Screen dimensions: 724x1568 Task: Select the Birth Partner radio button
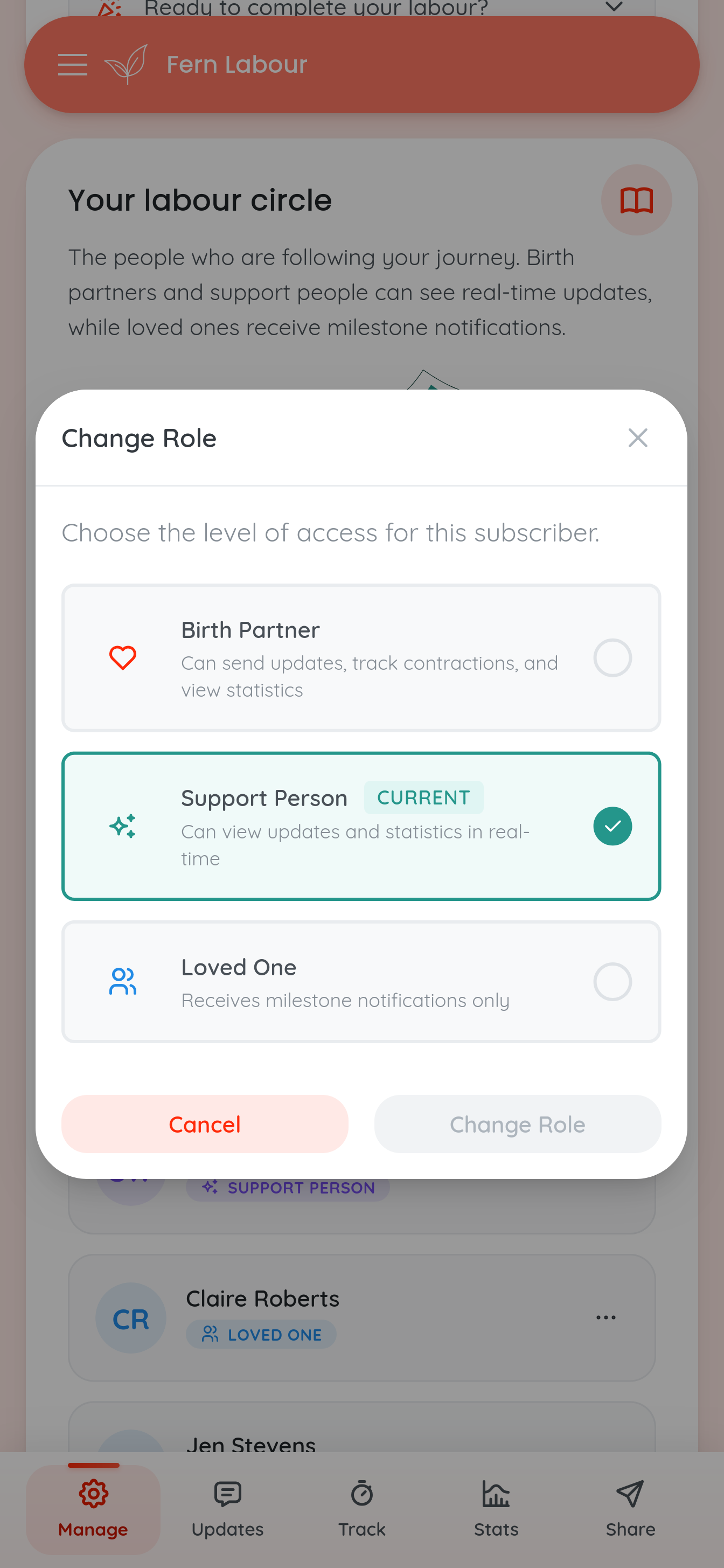coord(612,657)
